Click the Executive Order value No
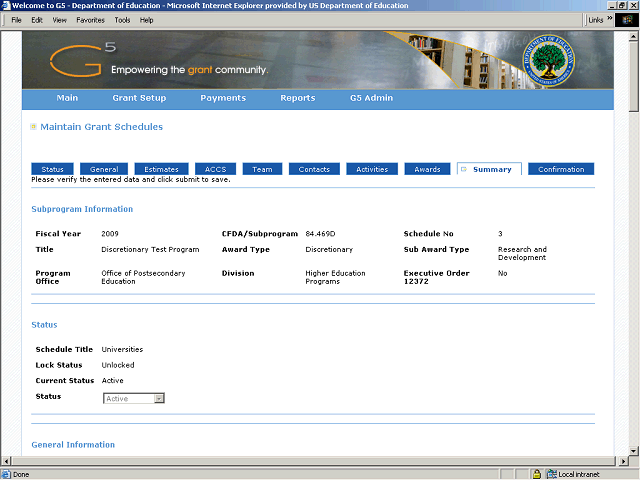640x480 pixels. tap(502, 273)
